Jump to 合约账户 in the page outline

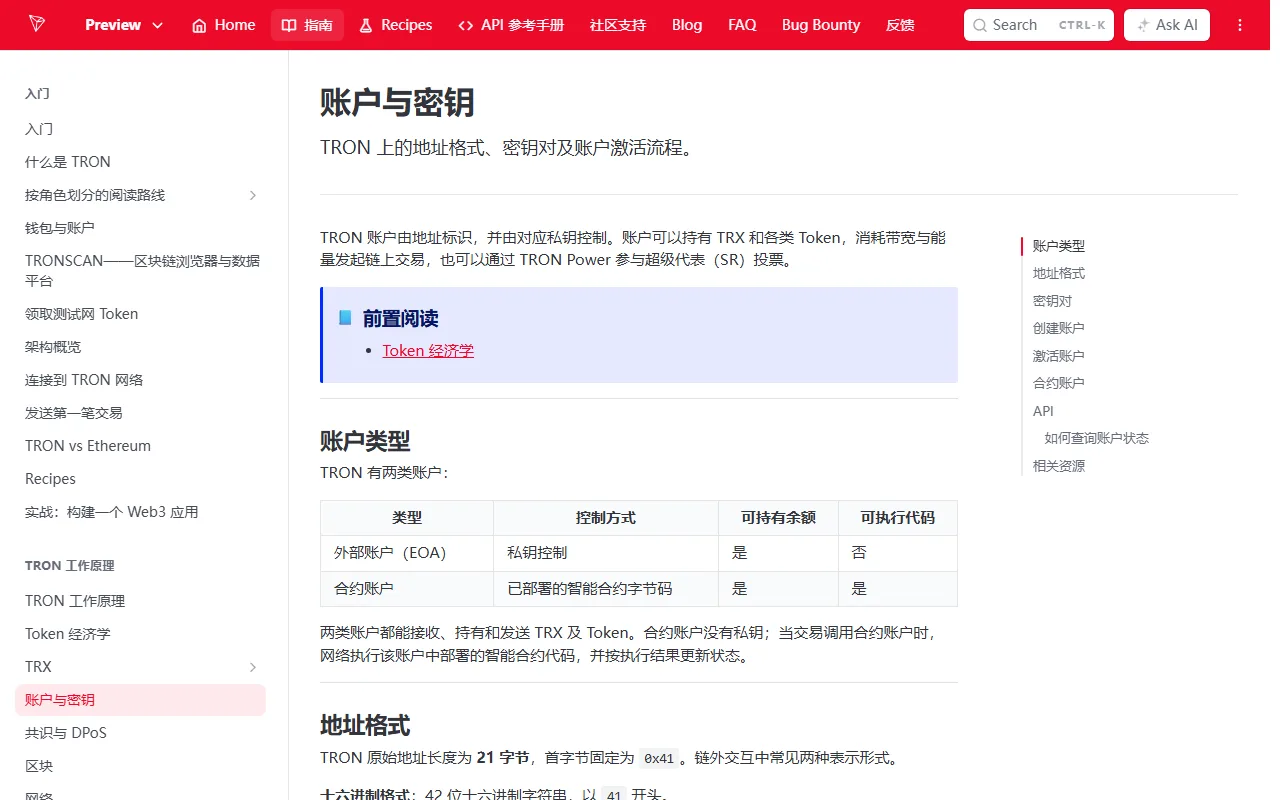pyautogui.click(x=1059, y=383)
